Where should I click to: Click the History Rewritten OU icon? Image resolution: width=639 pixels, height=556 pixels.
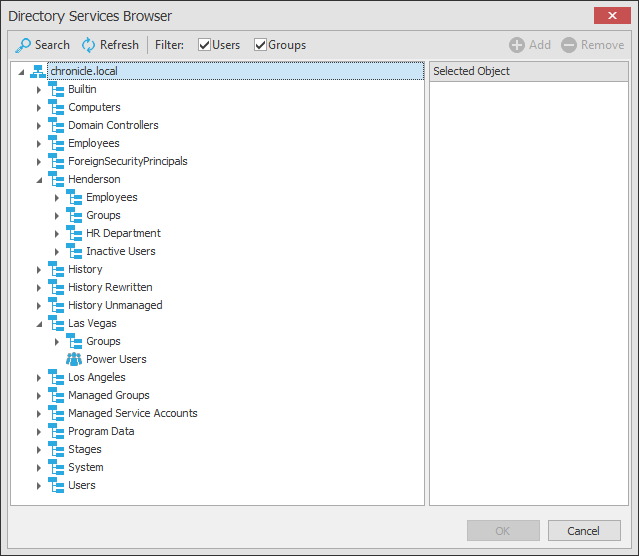(x=56, y=287)
